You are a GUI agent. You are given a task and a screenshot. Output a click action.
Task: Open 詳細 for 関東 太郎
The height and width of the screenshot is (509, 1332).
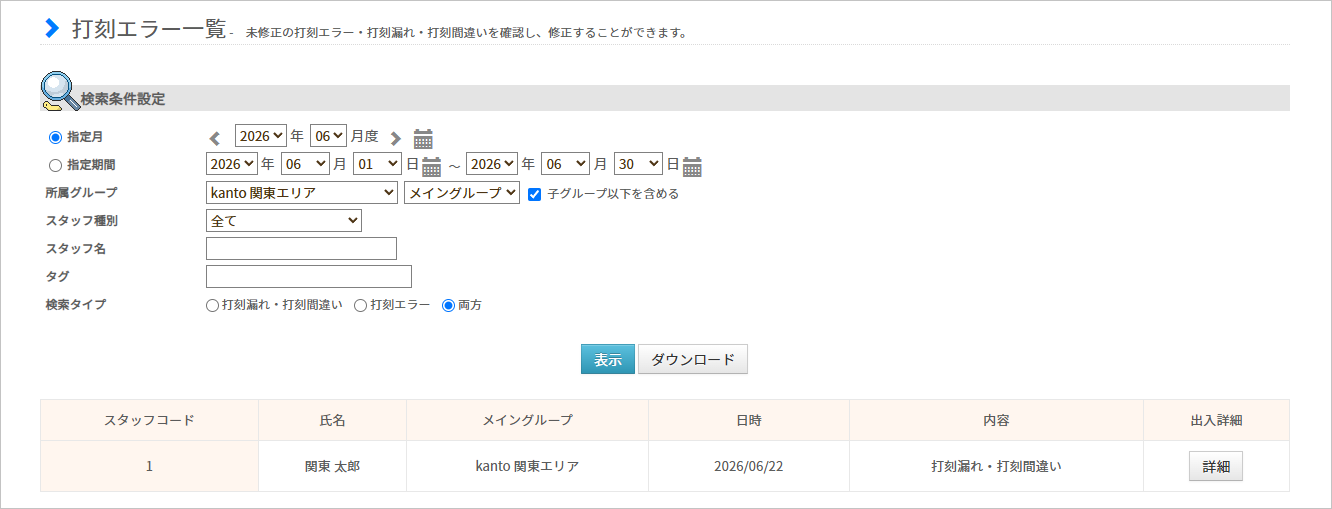[1216, 467]
